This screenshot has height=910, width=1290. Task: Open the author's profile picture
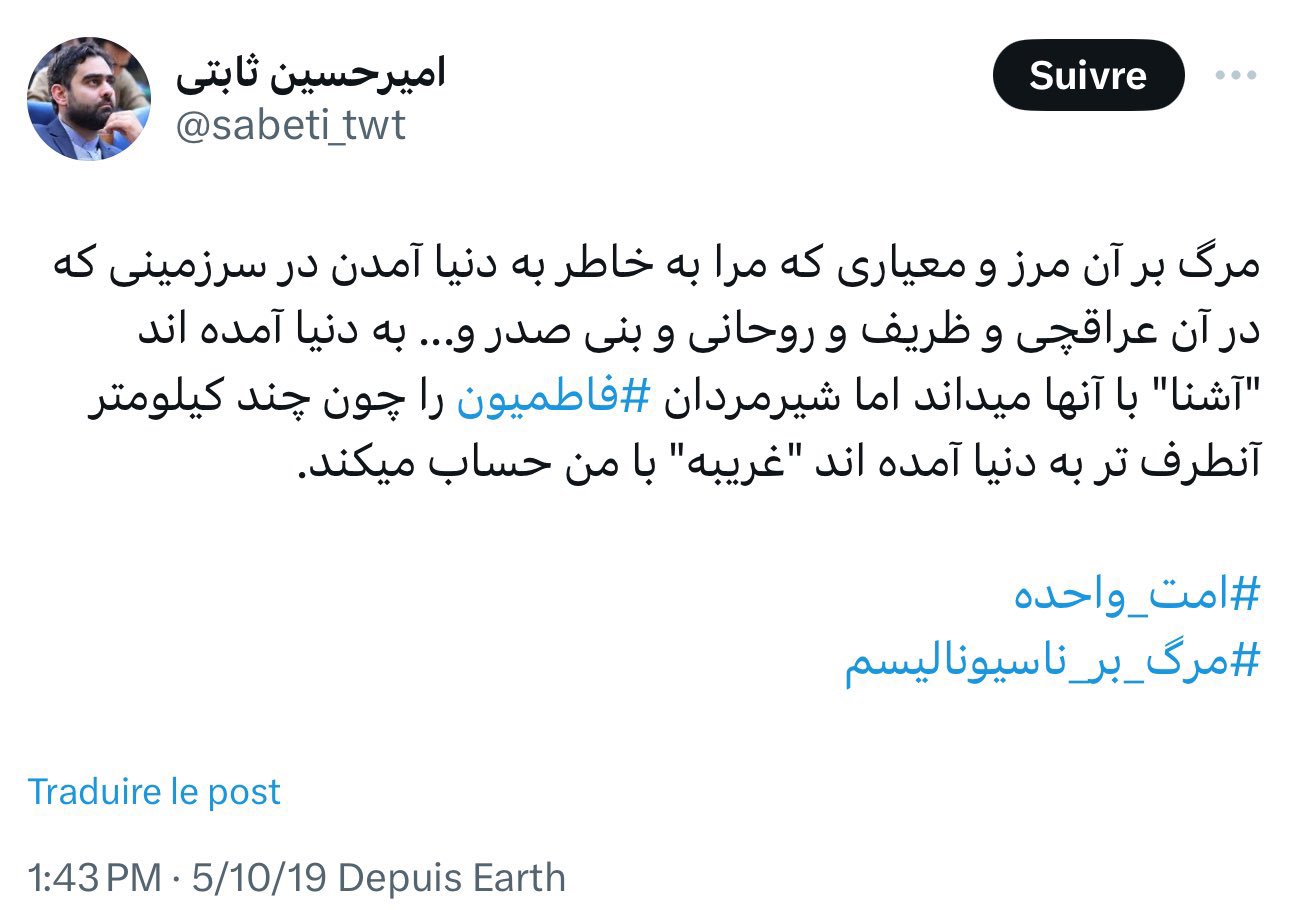point(88,98)
